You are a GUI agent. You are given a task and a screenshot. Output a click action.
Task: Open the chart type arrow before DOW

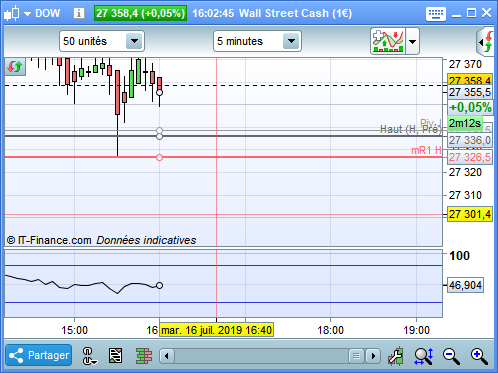pos(27,14)
